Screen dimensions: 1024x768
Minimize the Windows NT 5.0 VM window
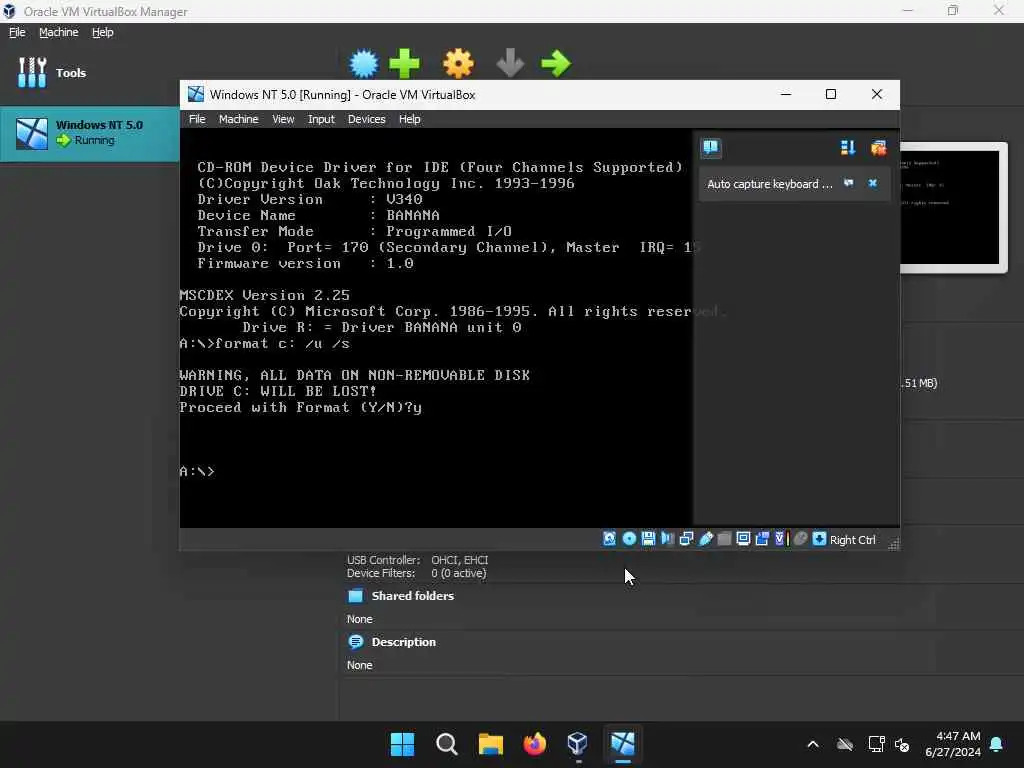click(x=786, y=94)
